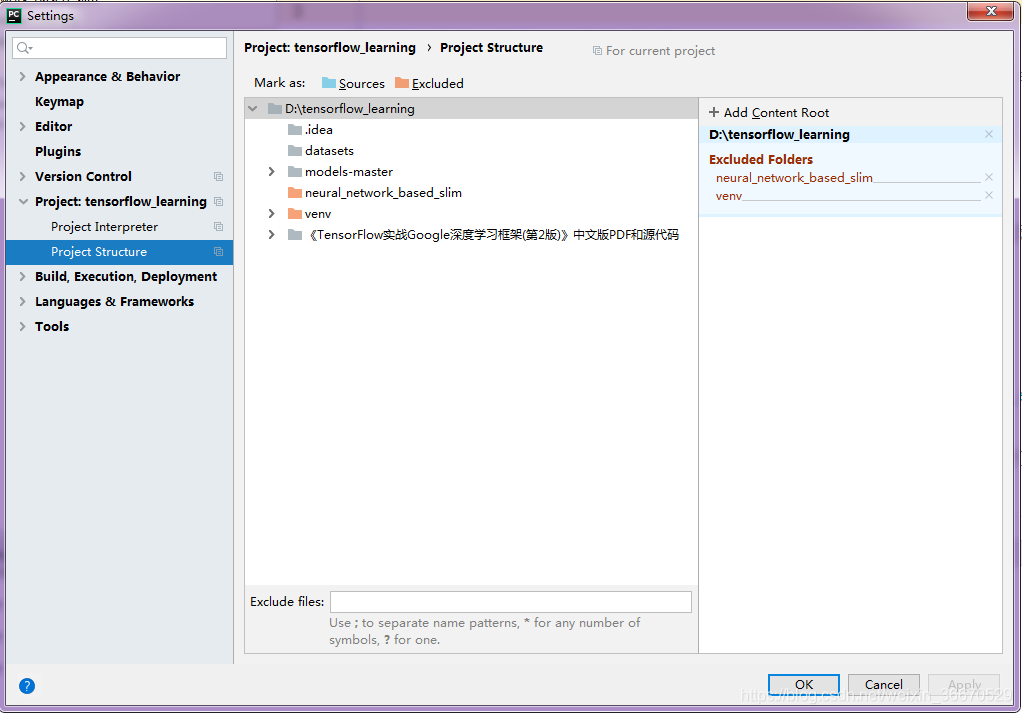Click the venv entry under Excluded Folders
The height and width of the screenshot is (714, 1022).
coord(729,196)
